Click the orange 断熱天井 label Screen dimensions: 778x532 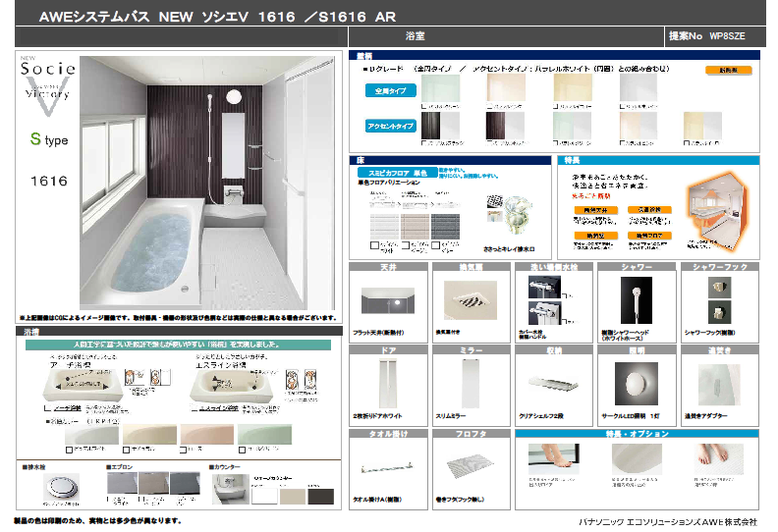click(595, 210)
